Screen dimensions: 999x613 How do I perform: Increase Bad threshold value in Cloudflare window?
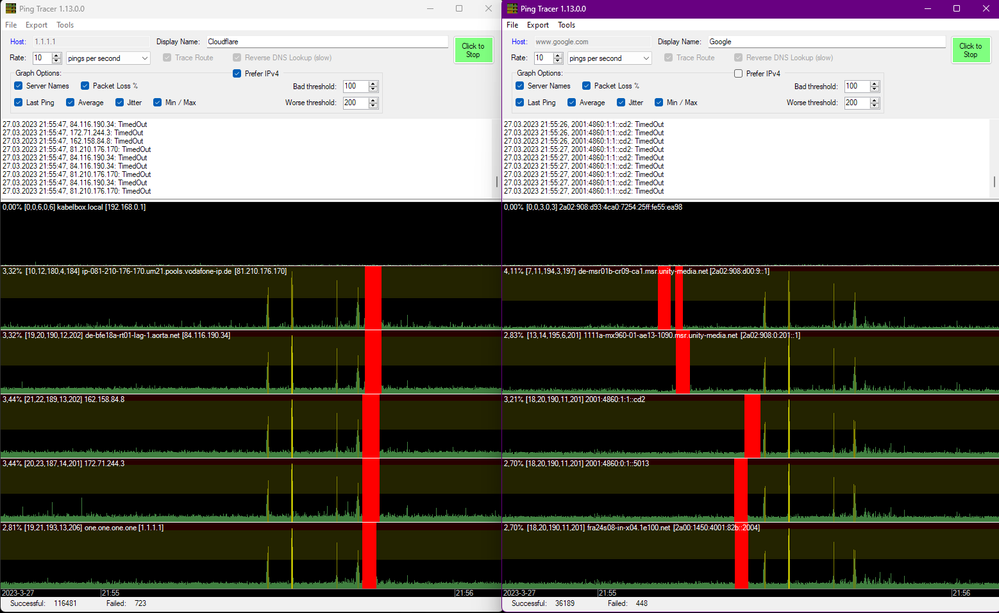click(x=374, y=84)
